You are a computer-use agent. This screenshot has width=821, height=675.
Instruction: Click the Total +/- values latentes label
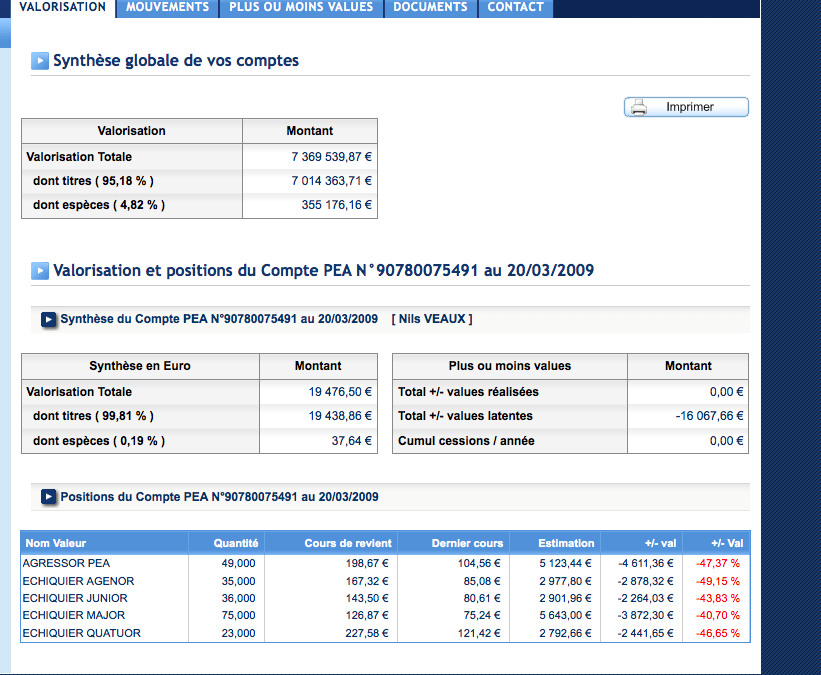465,416
